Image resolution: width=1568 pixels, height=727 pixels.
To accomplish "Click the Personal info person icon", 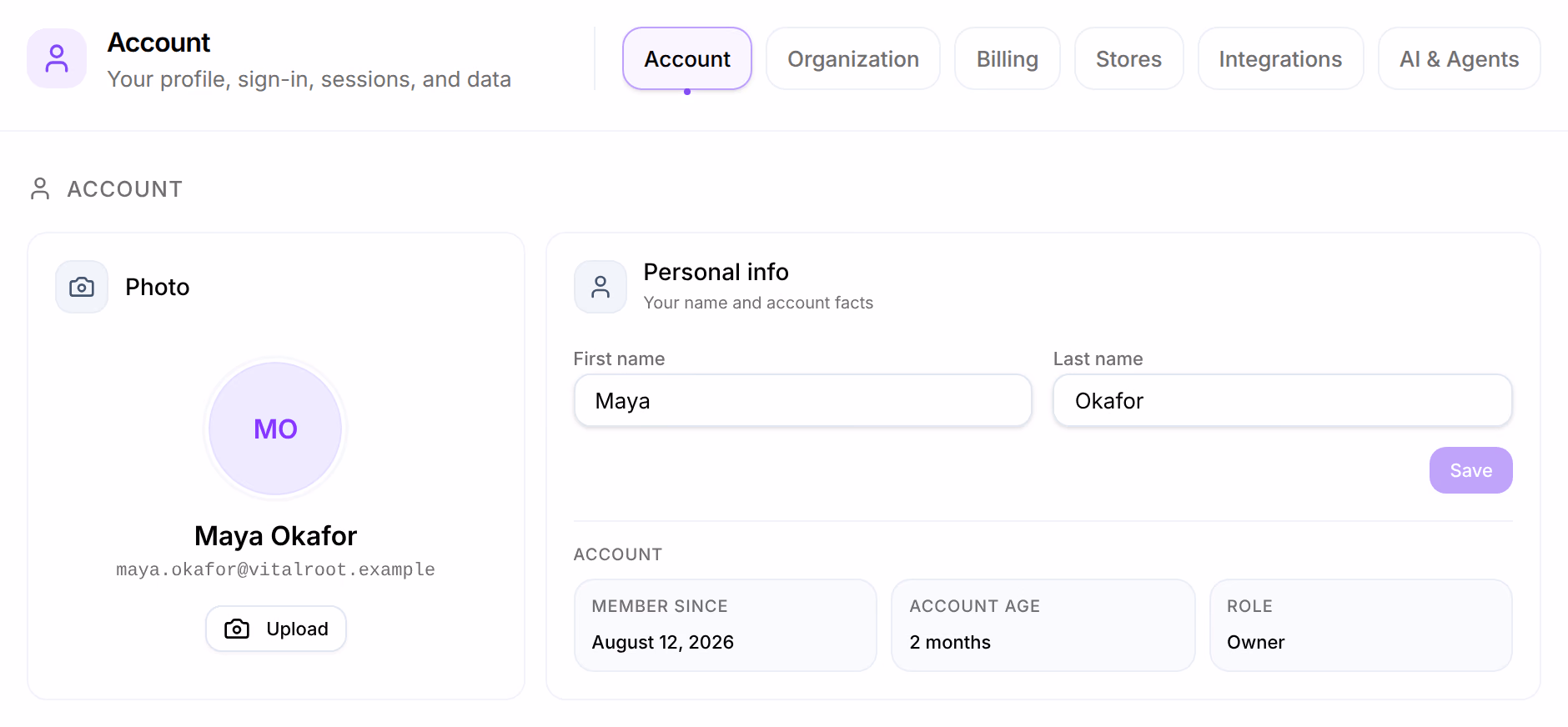I will click(601, 287).
